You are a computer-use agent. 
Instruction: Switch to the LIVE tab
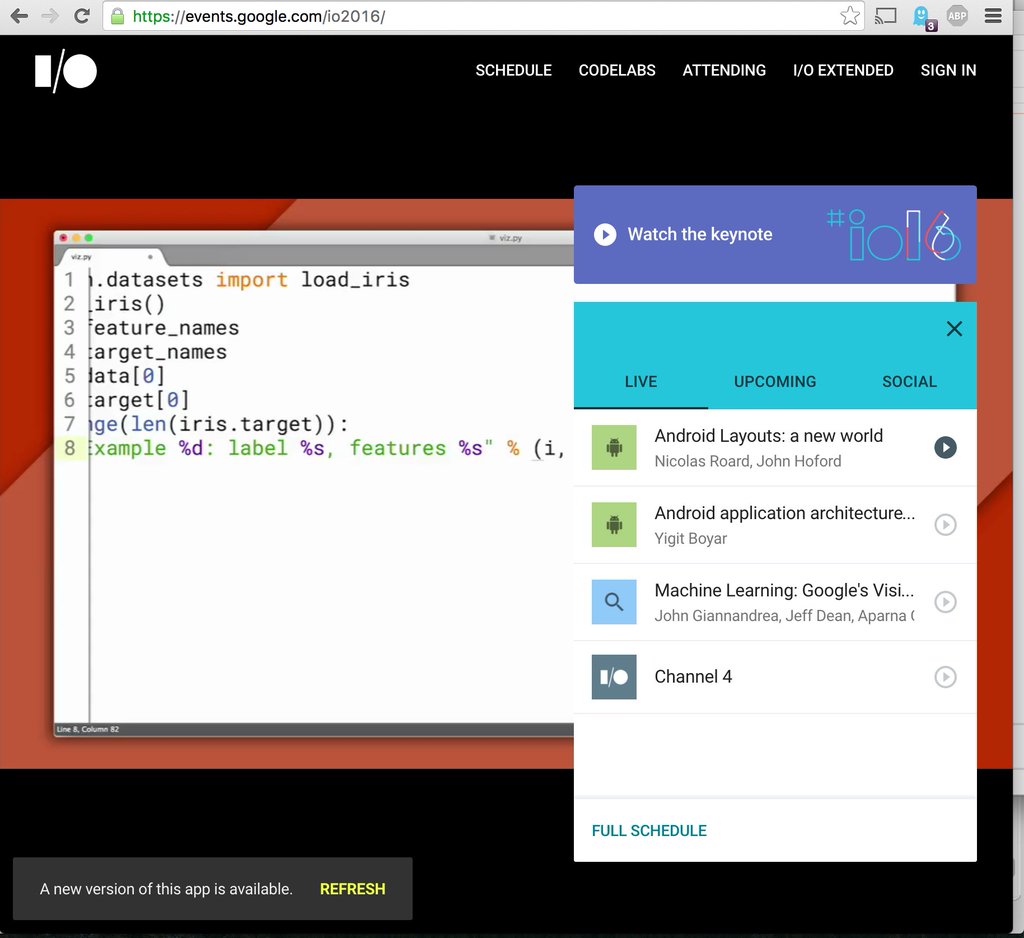[x=641, y=381]
